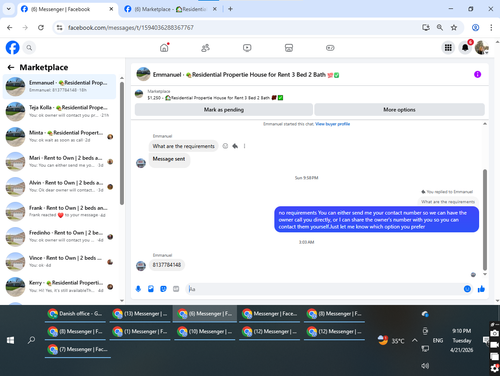Viewport: 500px width, 376px height.
Task: Click the chat list vertical scrollbar
Action: 122,143
